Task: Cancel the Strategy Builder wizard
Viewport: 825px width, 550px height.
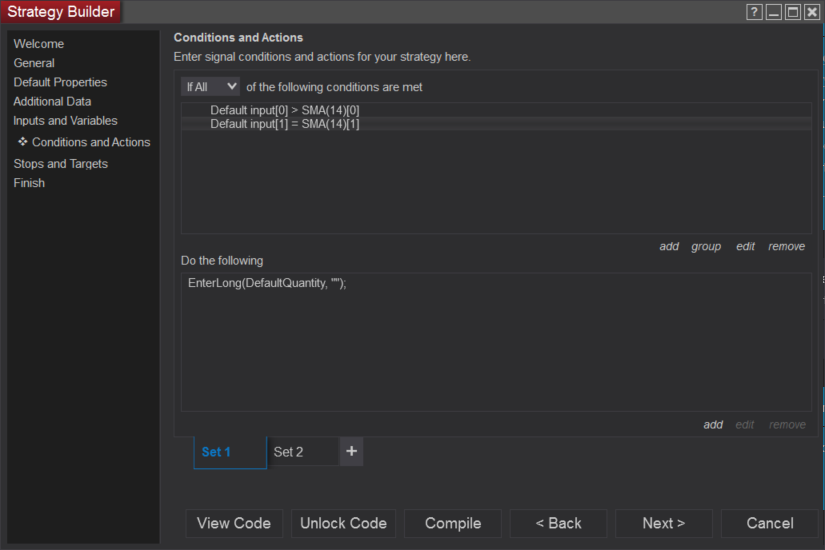Action: tap(770, 523)
